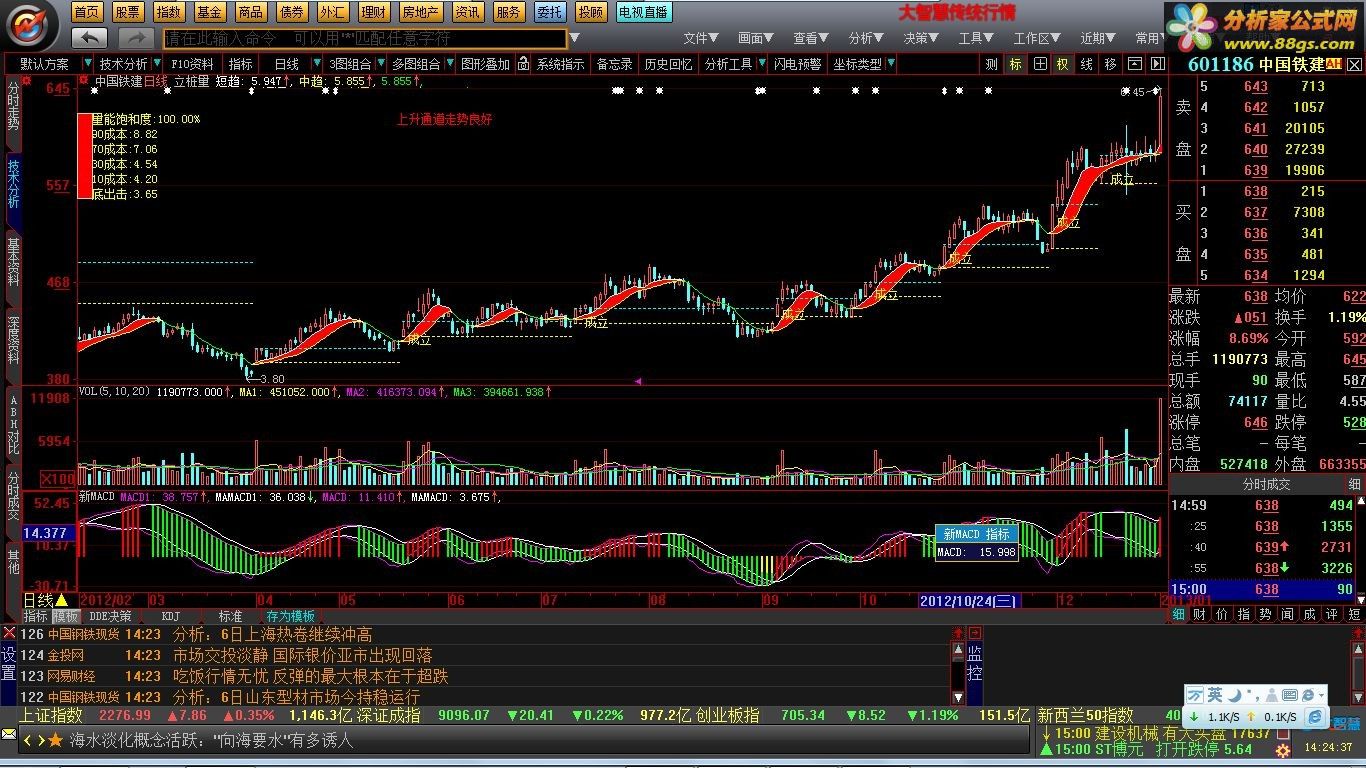Click the 评 tab under quote panel
1366x768 pixels.
tap(1332, 614)
